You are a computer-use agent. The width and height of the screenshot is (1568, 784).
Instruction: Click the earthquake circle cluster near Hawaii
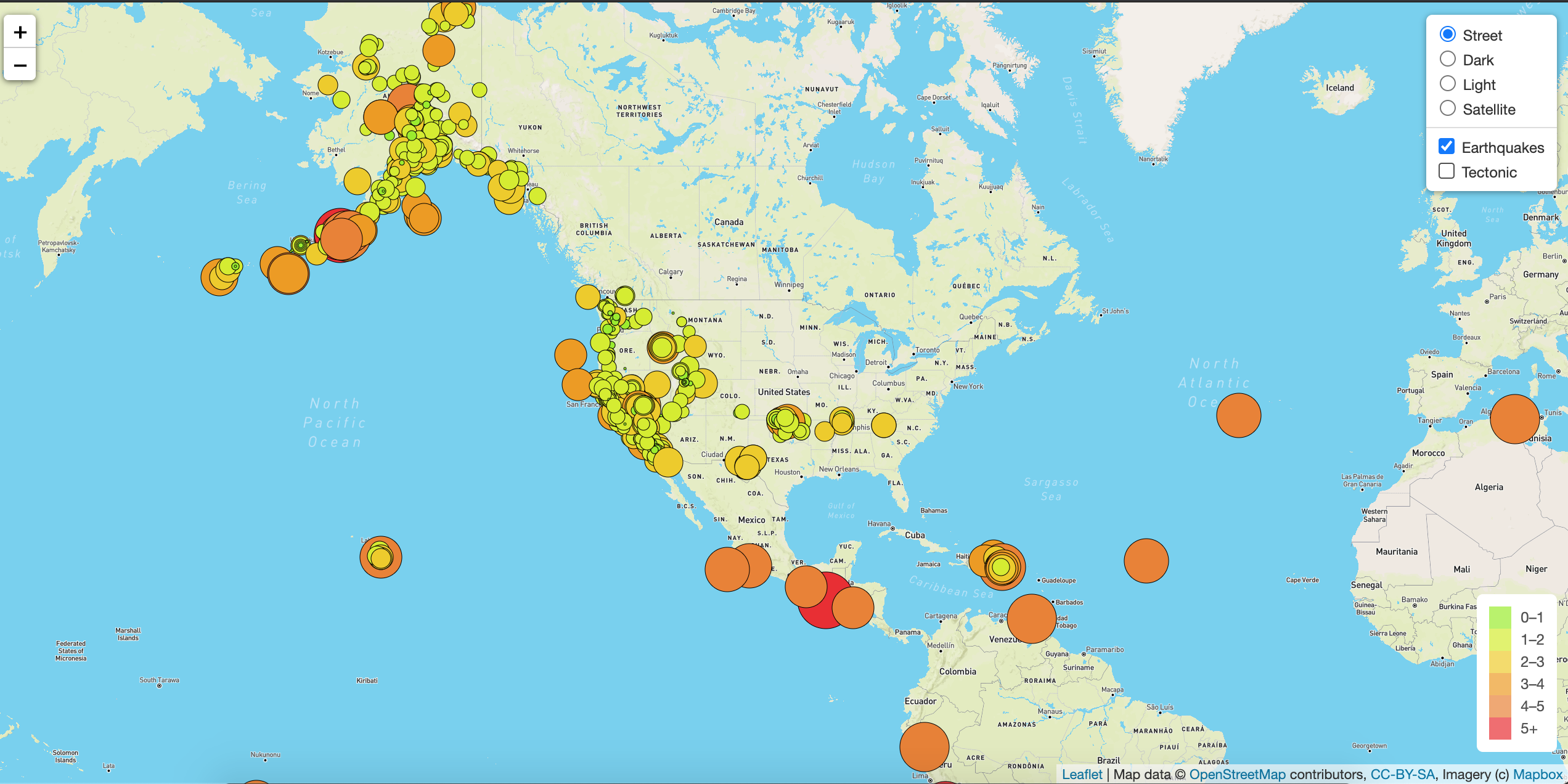(381, 557)
